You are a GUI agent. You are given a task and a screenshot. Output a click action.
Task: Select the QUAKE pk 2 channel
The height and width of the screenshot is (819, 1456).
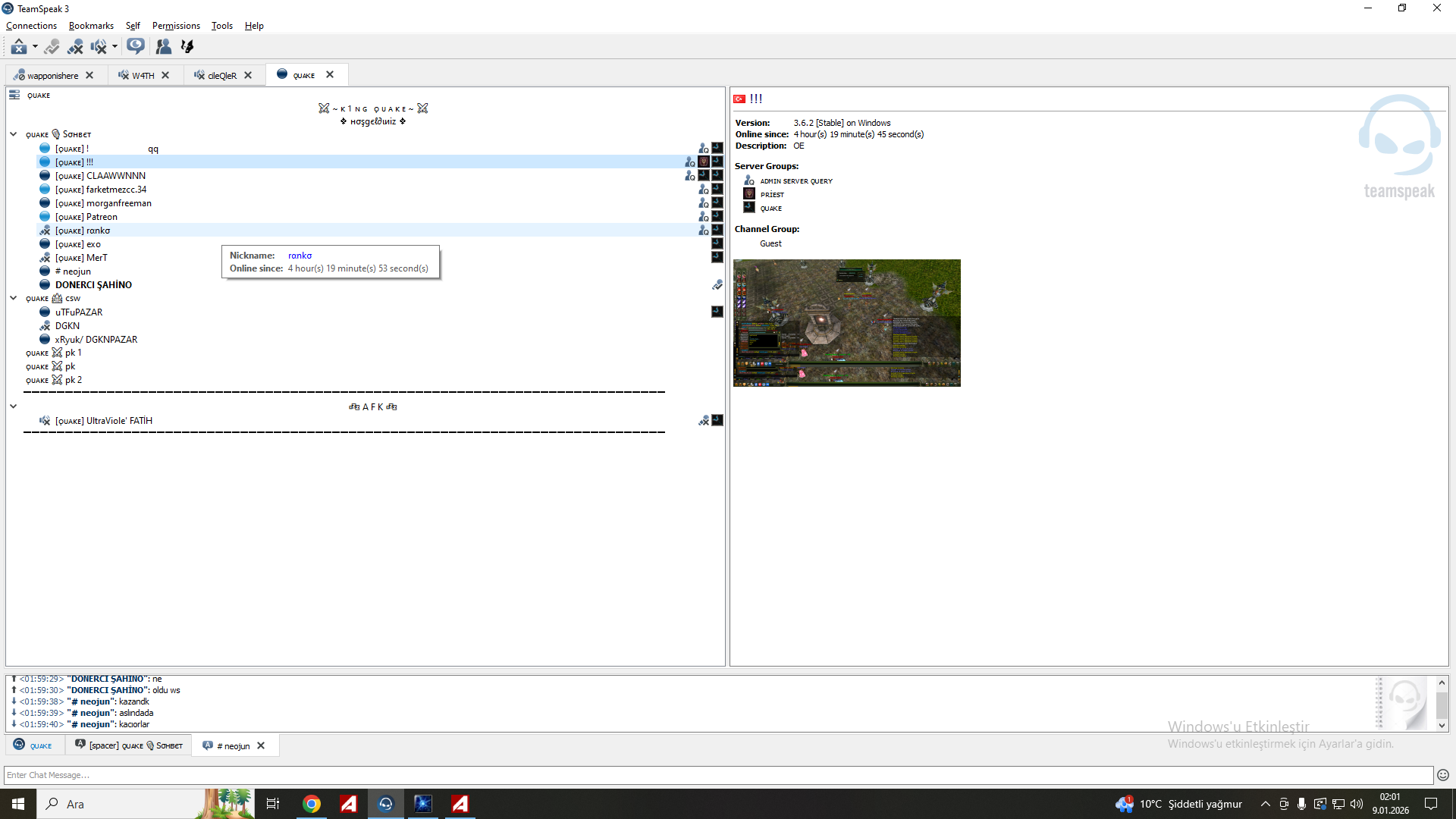coord(54,380)
